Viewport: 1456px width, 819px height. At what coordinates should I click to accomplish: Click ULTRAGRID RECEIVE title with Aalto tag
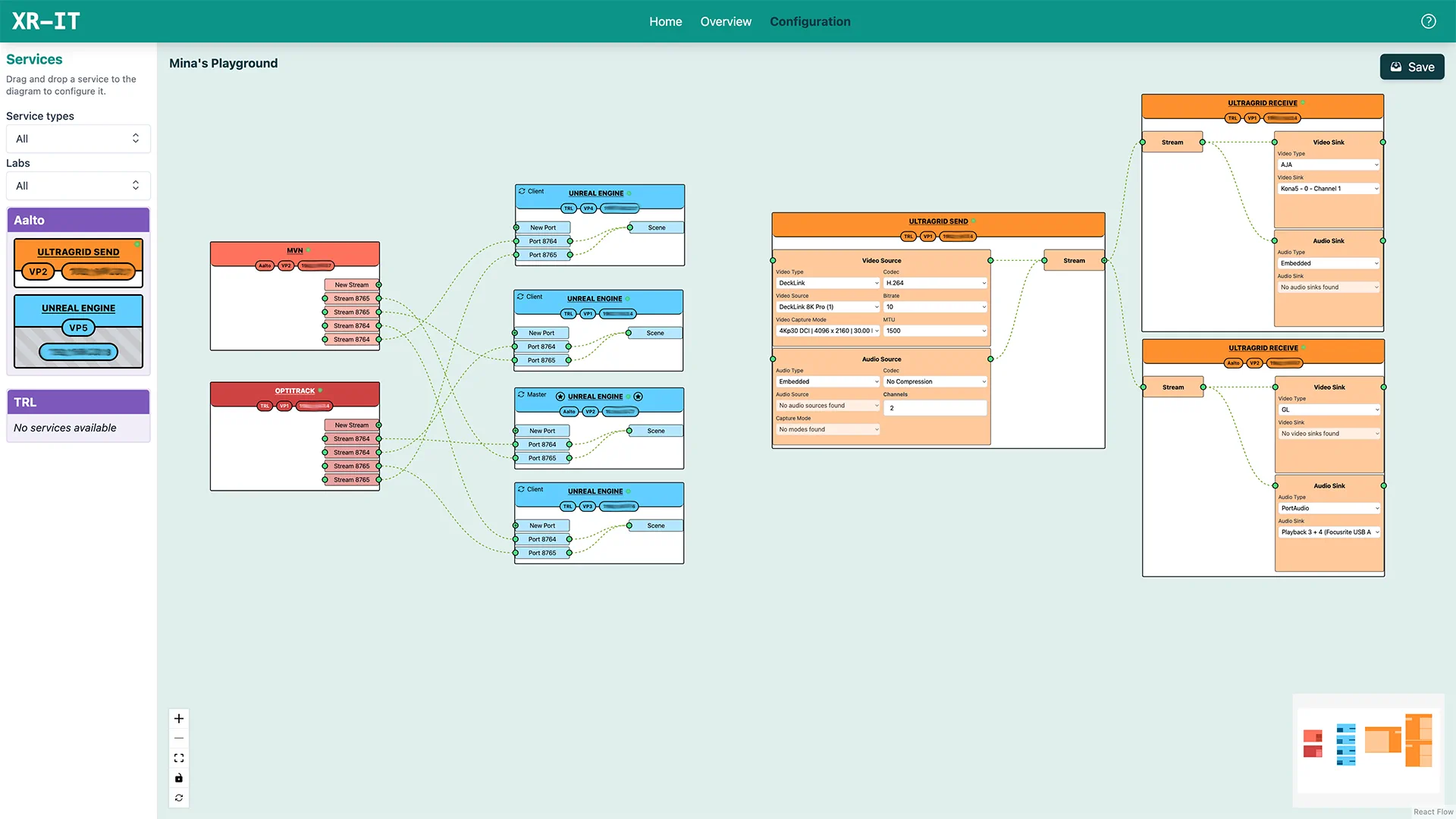pos(1263,348)
